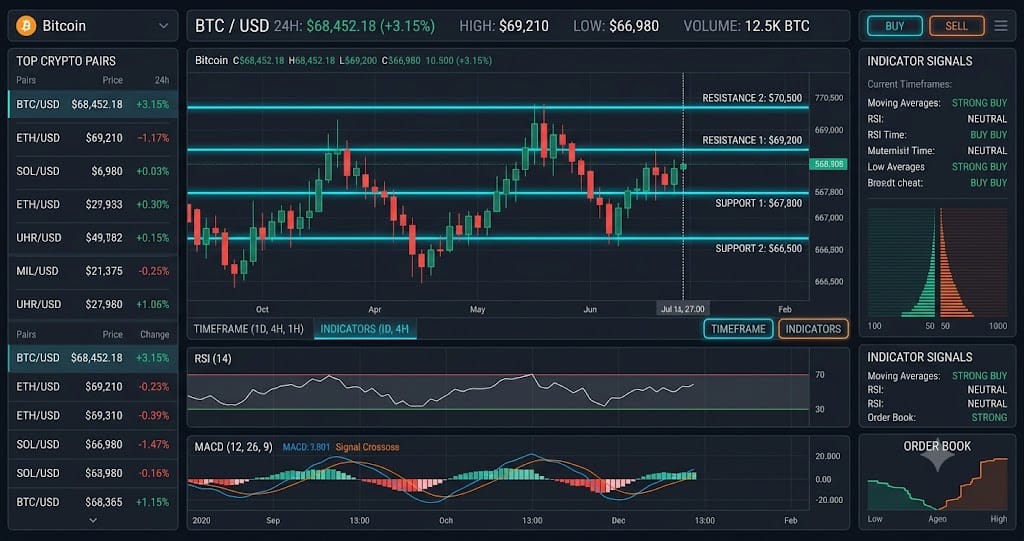Viewport: 1024px width, 541px height.
Task: Click the Low Averages STRONG BUY signal
Action: (937, 167)
